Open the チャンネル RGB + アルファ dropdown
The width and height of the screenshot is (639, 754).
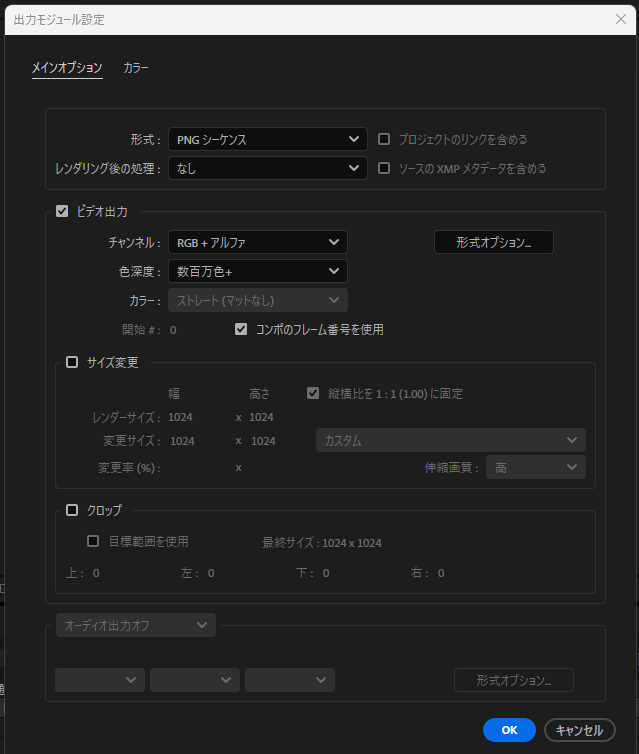[x=257, y=242]
